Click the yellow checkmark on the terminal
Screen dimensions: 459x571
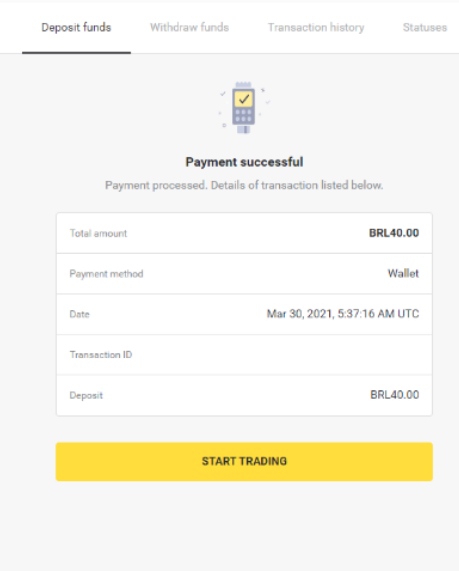pyautogui.click(x=244, y=99)
